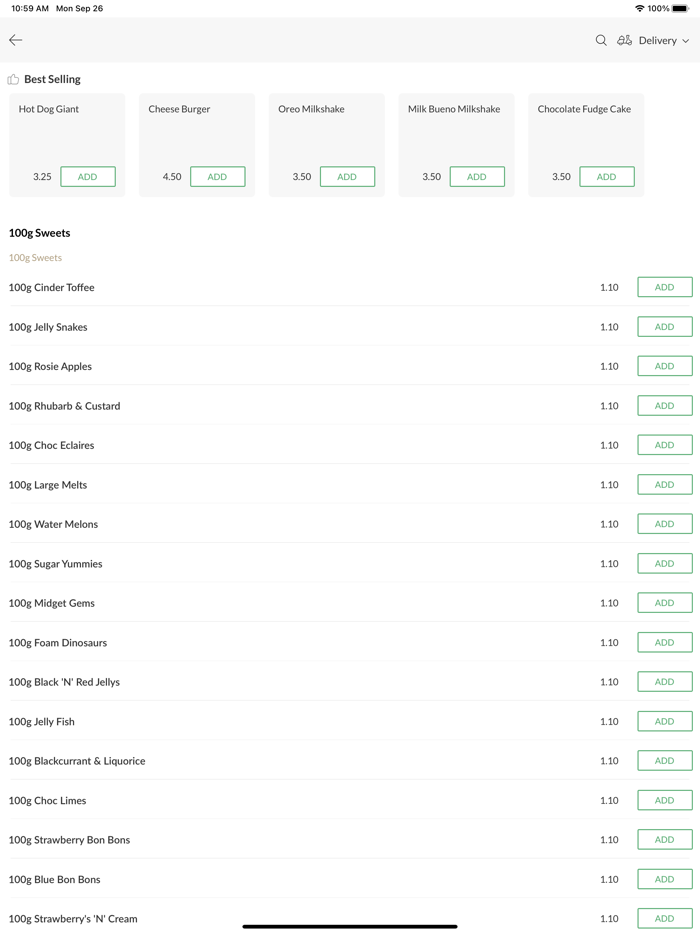700x934 pixels.
Task: Tap the Wi-Fi status icon
Action: pyautogui.click(x=639, y=8)
